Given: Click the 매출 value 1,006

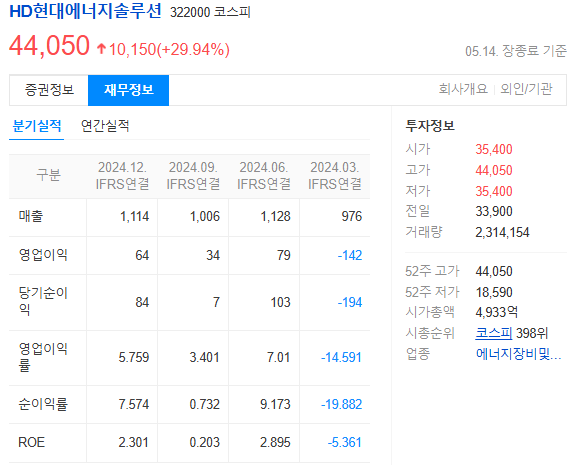Looking at the screenshot, I should coord(205,216).
